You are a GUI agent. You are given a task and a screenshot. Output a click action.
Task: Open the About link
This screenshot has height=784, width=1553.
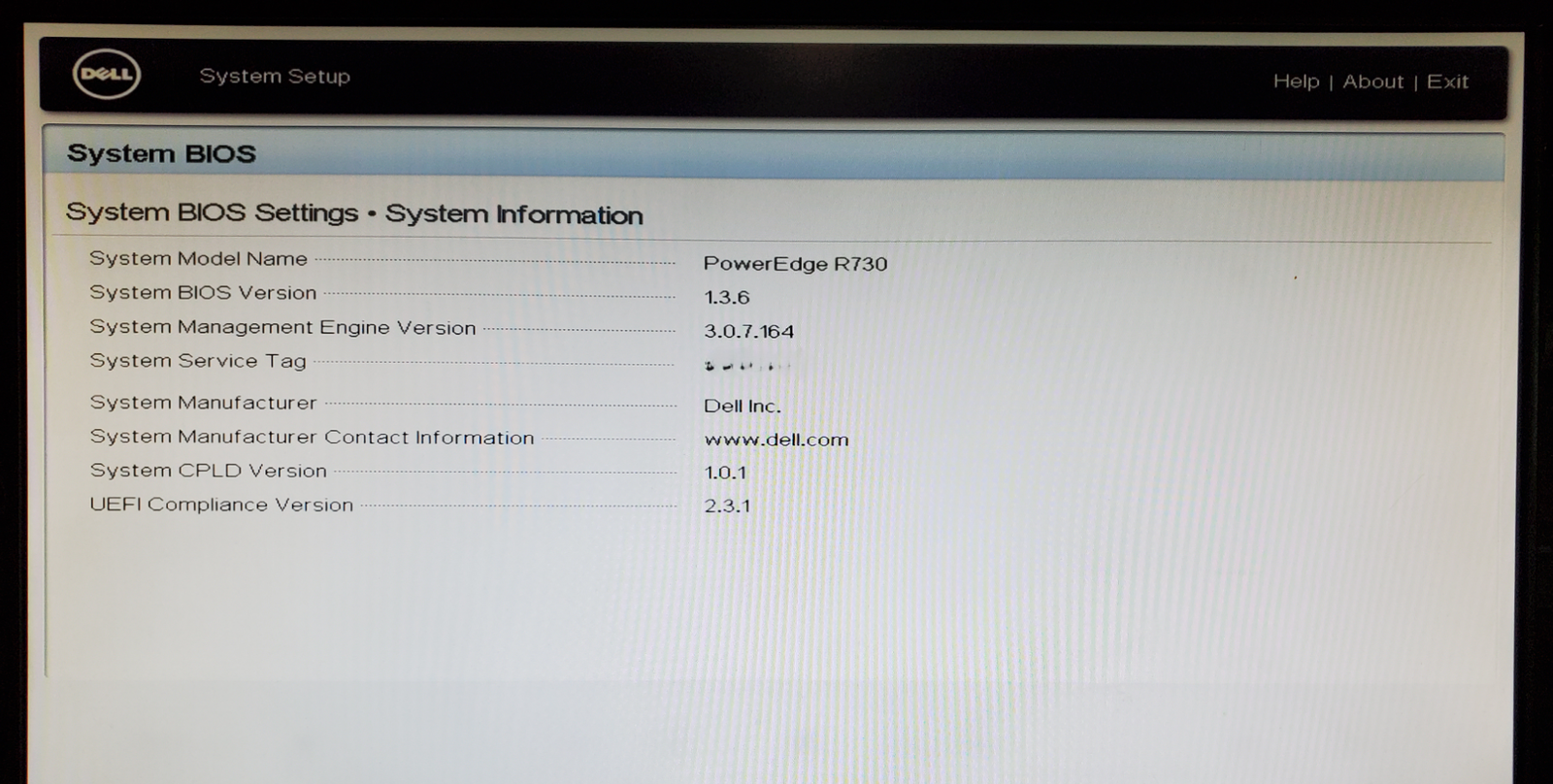(1372, 82)
